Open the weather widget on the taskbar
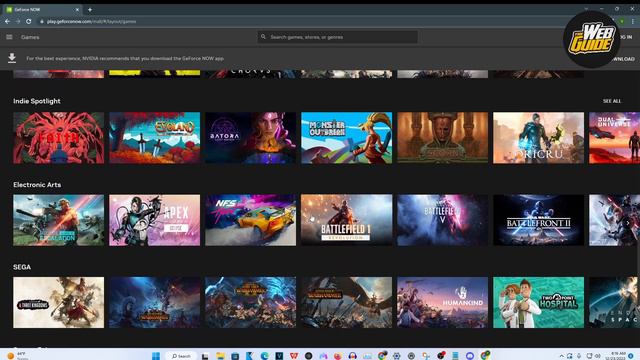 point(16,356)
